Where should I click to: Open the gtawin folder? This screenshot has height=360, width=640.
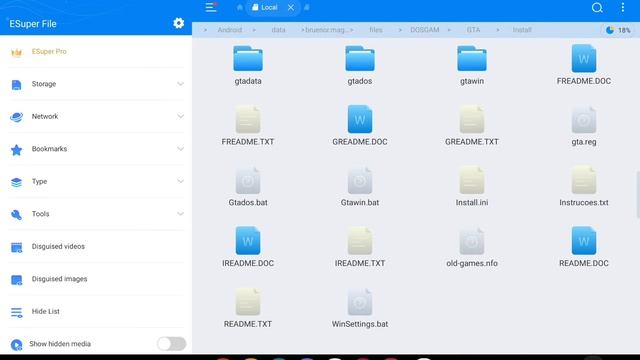click(x=472, y=65)
